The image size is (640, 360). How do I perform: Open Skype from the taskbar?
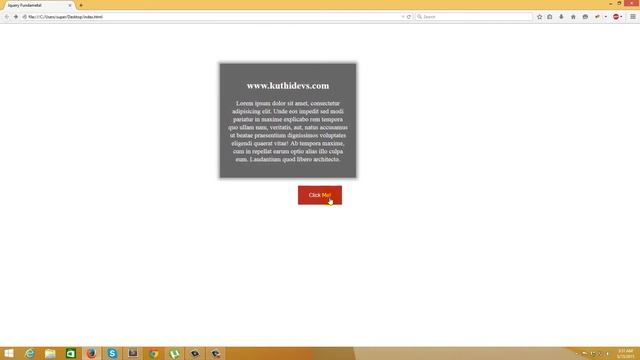click(x=112, y=353)
